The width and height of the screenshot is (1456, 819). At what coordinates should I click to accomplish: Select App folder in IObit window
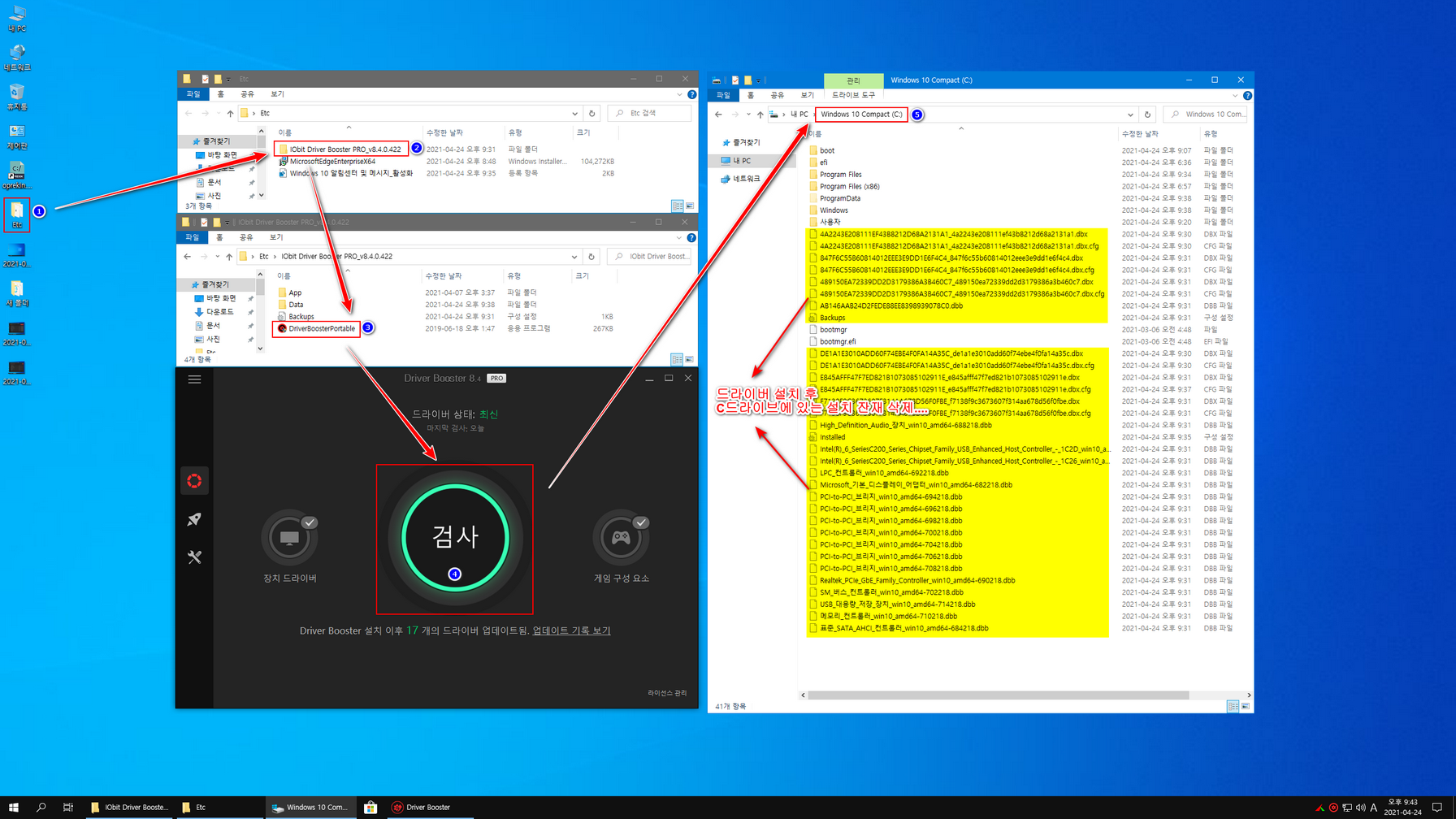click(x=295, y=292)
